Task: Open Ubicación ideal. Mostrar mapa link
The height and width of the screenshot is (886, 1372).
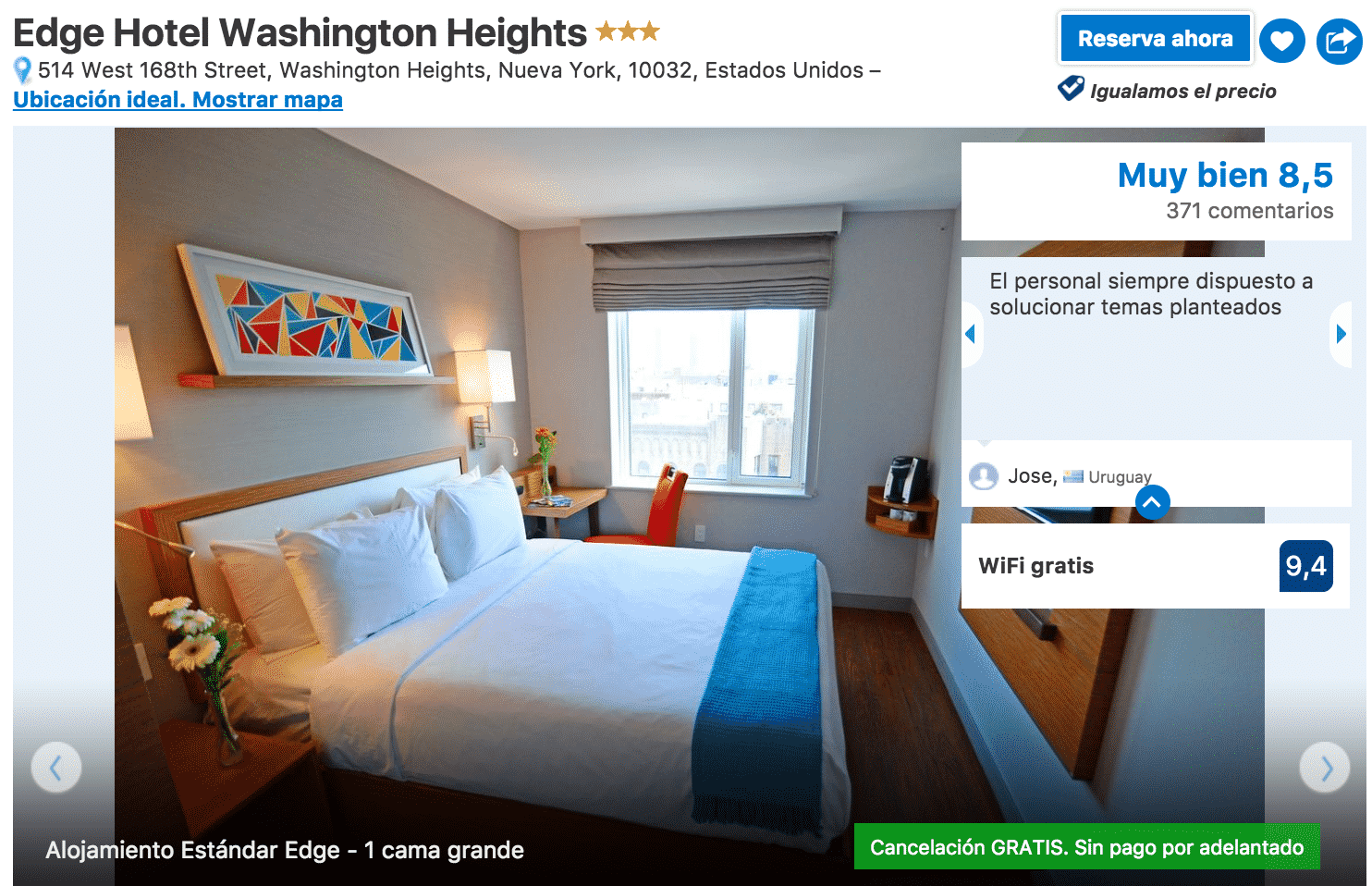Action: pos(178,100)
